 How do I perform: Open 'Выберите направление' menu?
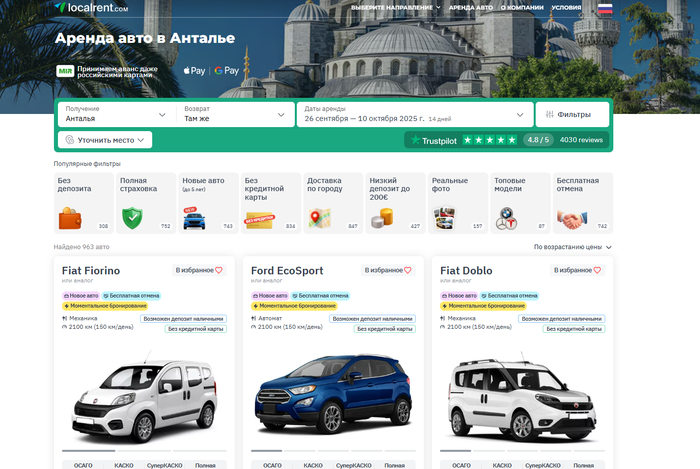click(396, 8)
